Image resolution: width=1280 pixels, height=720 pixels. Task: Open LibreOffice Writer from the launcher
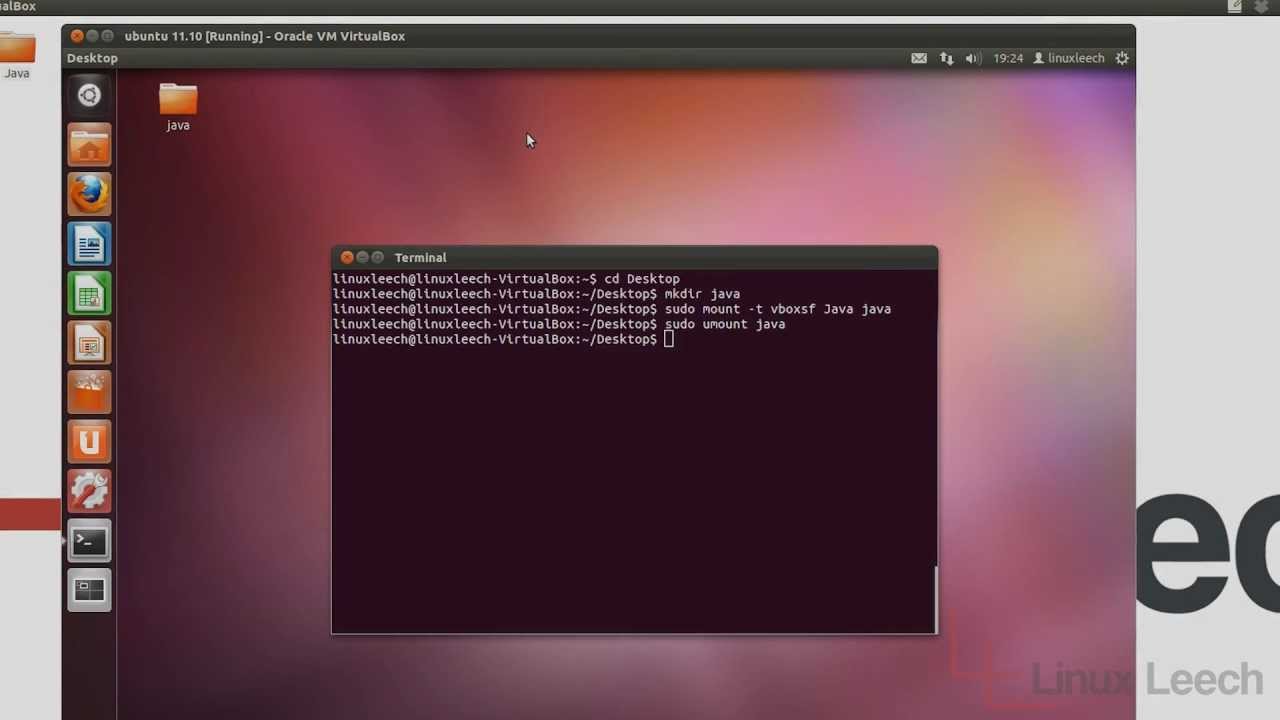click(x=89, y=244)
